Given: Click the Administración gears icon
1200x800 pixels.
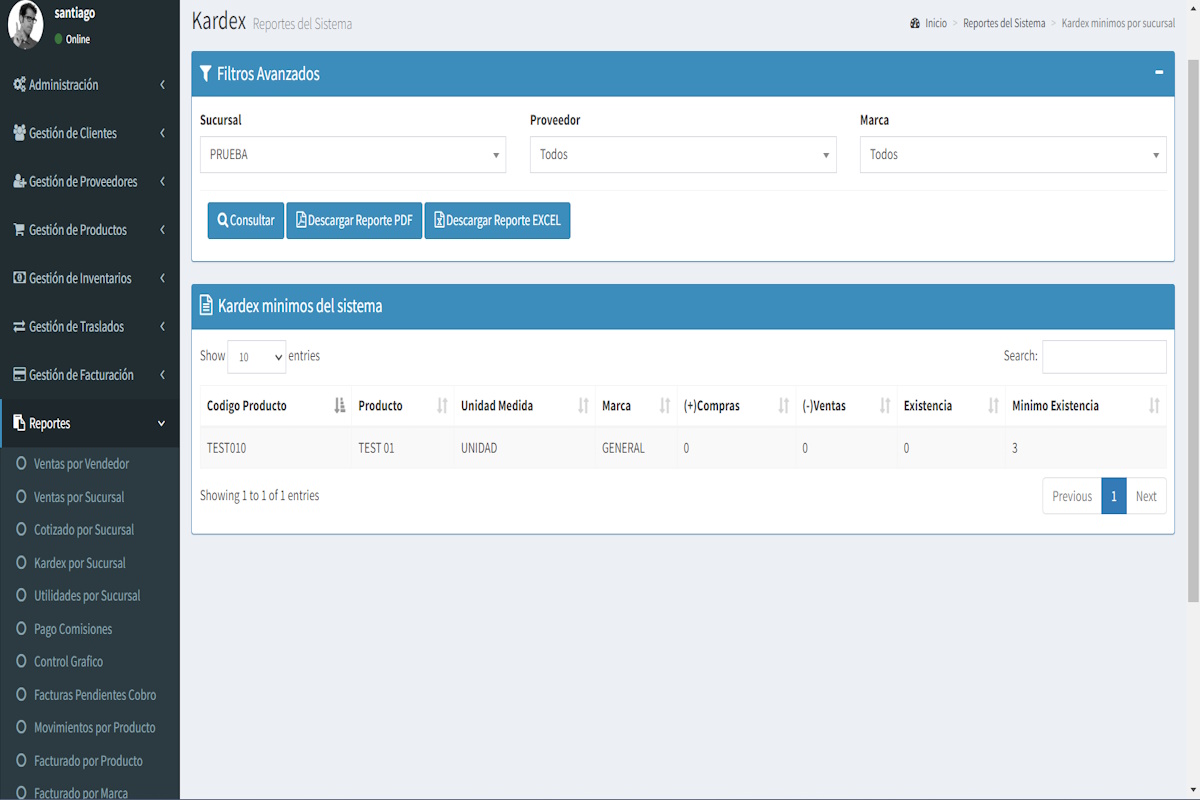Looking at the screenshot, I should [19, 85].
